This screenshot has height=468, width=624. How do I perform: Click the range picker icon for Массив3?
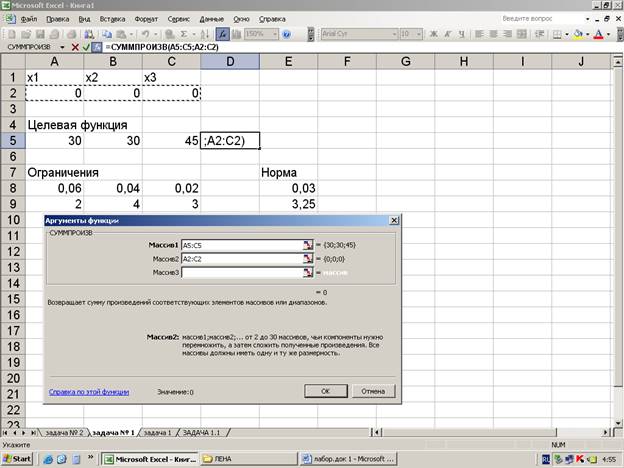pyautogui.click(x=309, y=272)
